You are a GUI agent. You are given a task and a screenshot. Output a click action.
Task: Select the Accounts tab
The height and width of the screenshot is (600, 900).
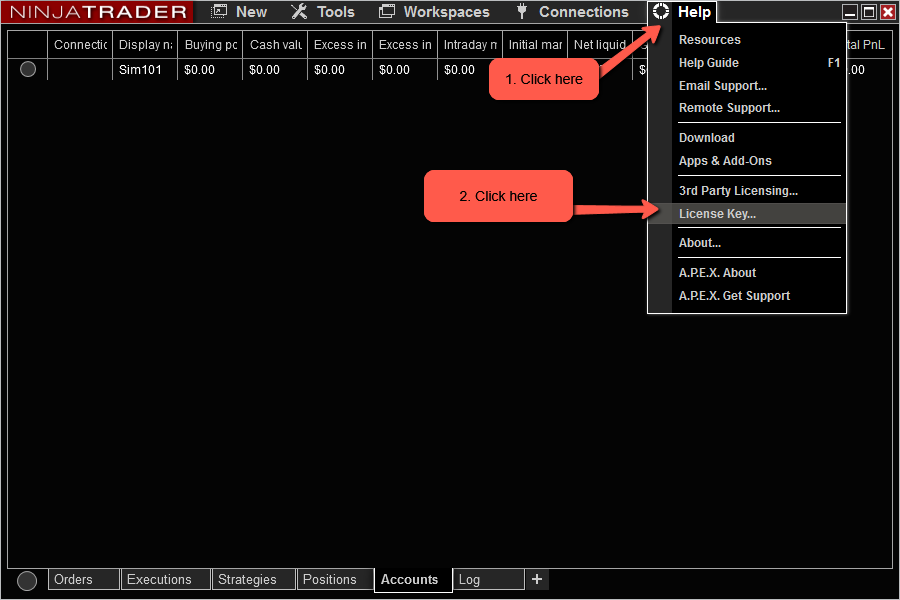[413, 580]
